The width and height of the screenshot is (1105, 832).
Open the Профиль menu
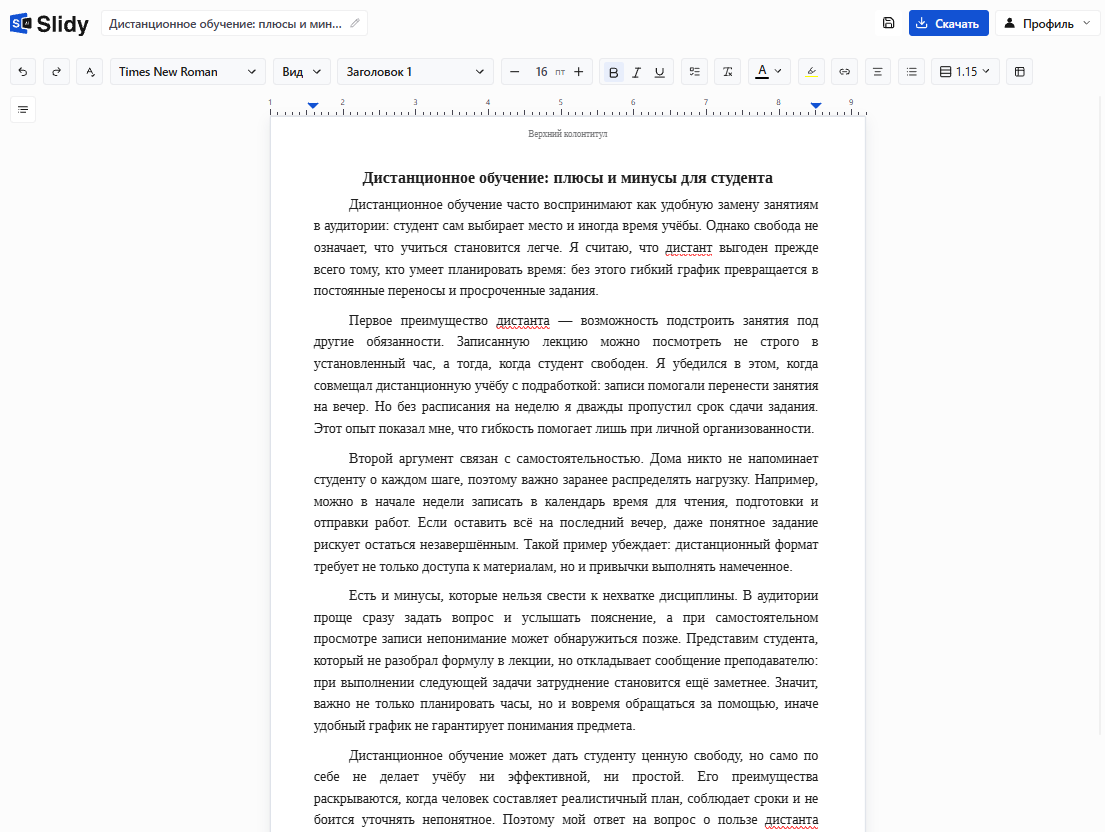tap(1047, 23)
